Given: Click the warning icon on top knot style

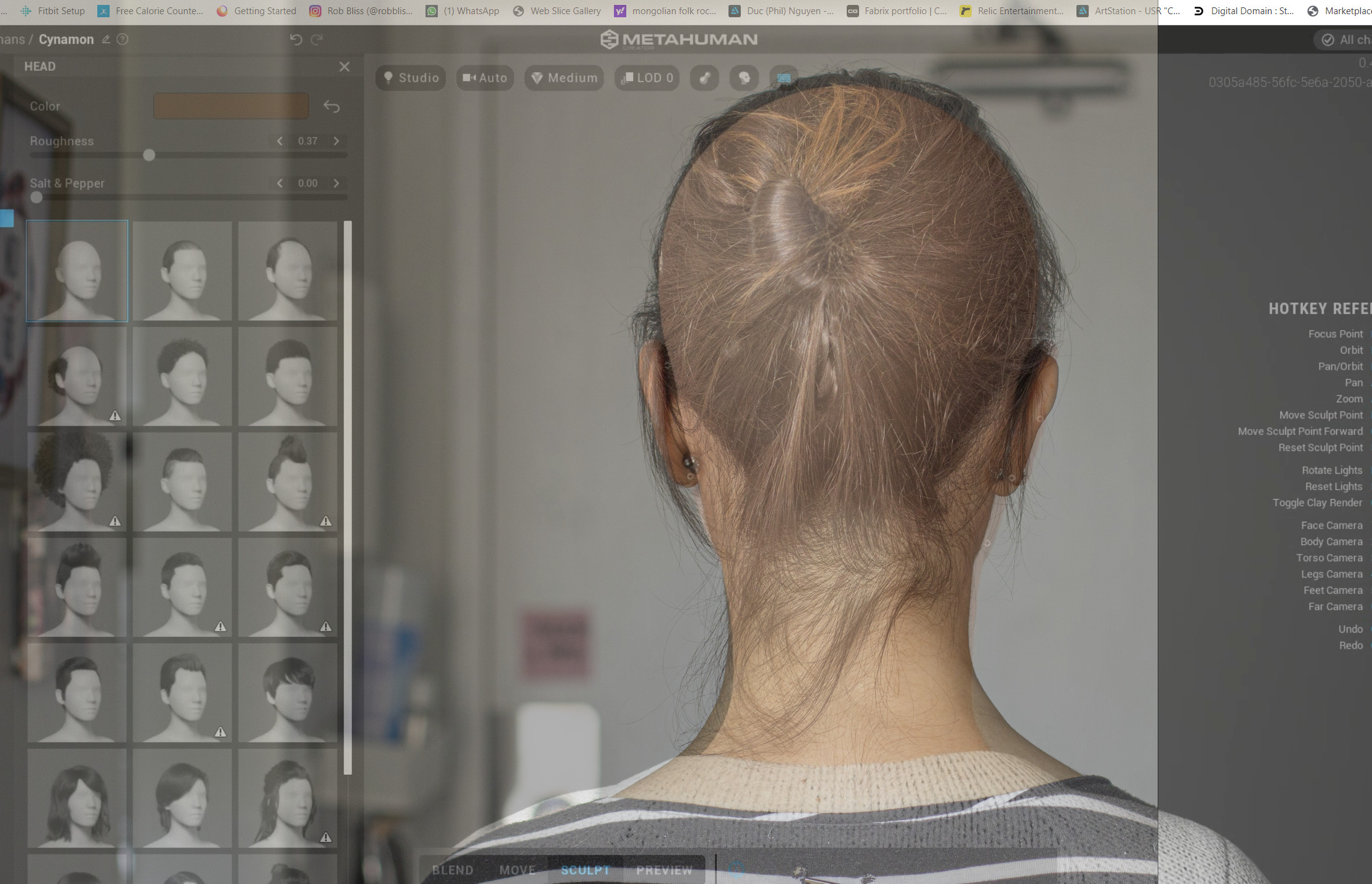Looking at the screenshot, I should click(326, 521).
